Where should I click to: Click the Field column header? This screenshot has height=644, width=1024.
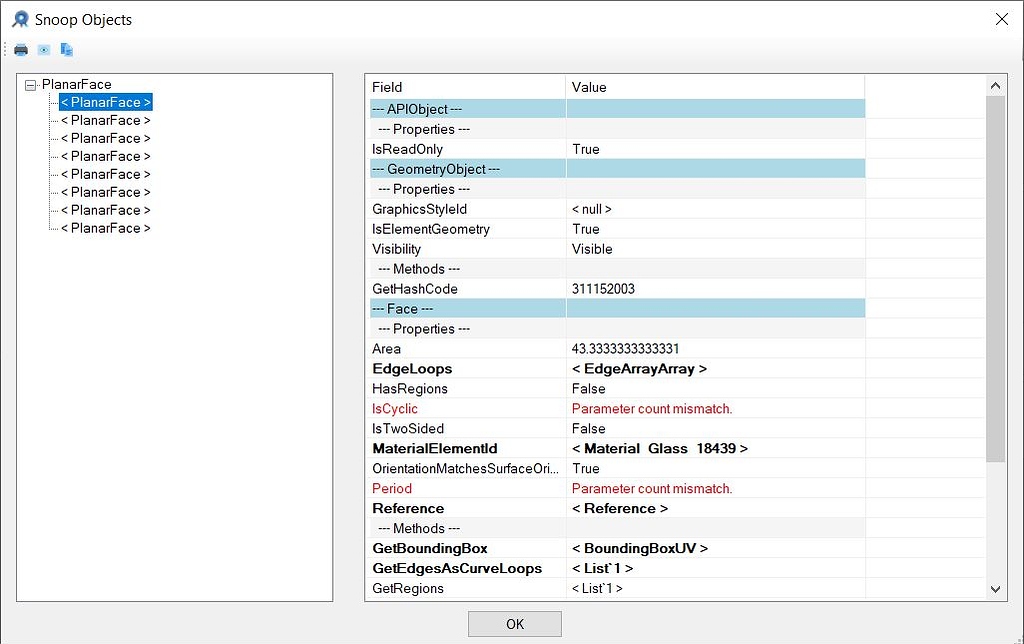pos(386,87)
